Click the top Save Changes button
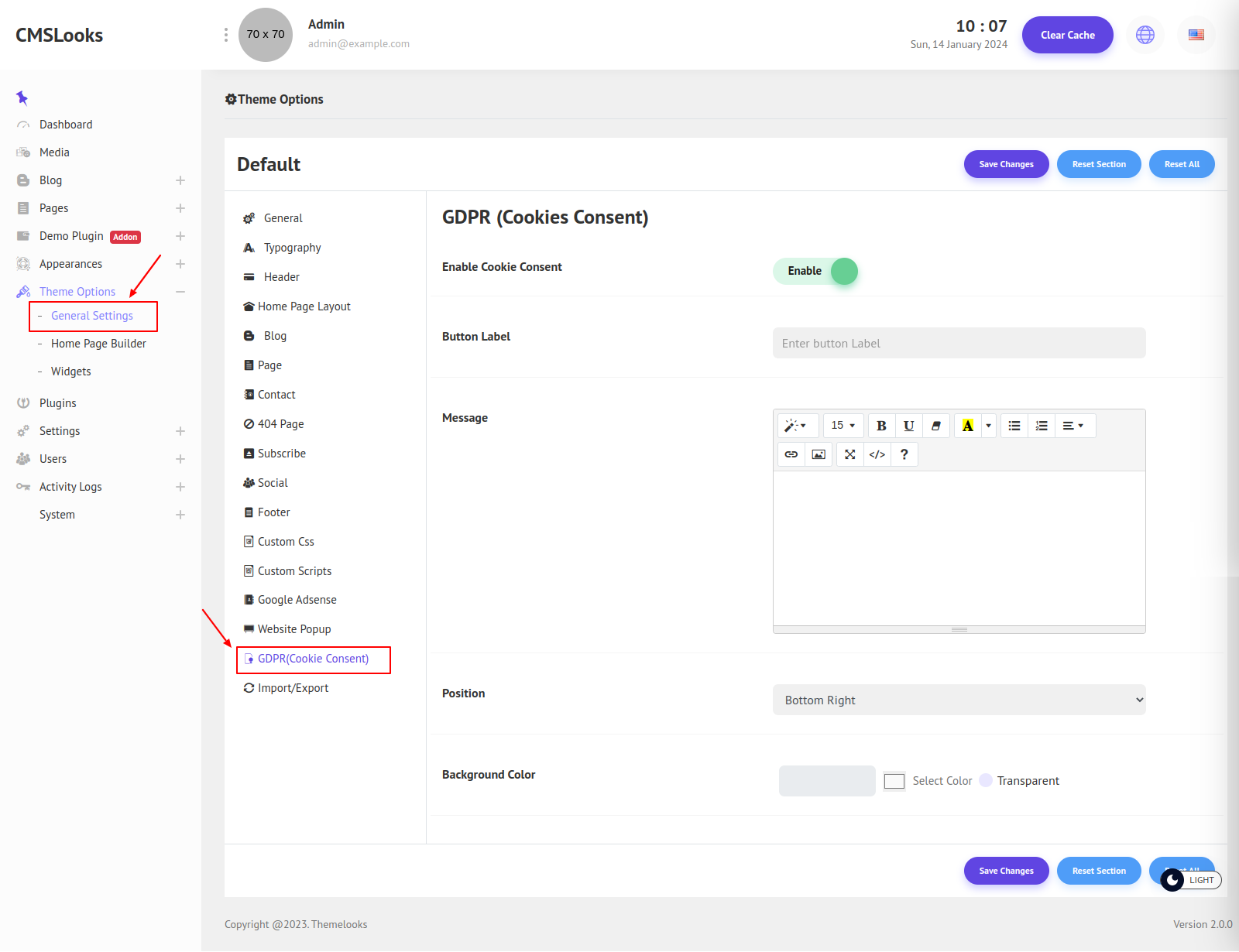The image size is (1239, 952). pos(1006,164)
